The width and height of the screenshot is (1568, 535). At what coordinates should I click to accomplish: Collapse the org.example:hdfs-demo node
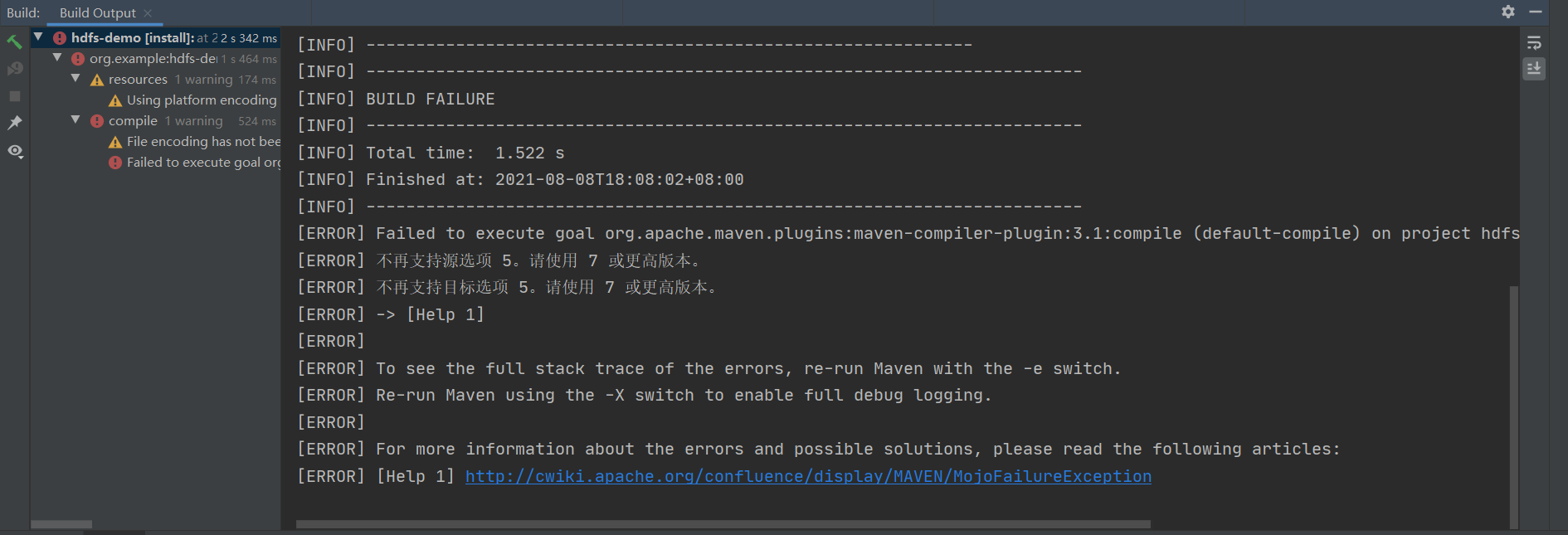(x=57, y=58)
